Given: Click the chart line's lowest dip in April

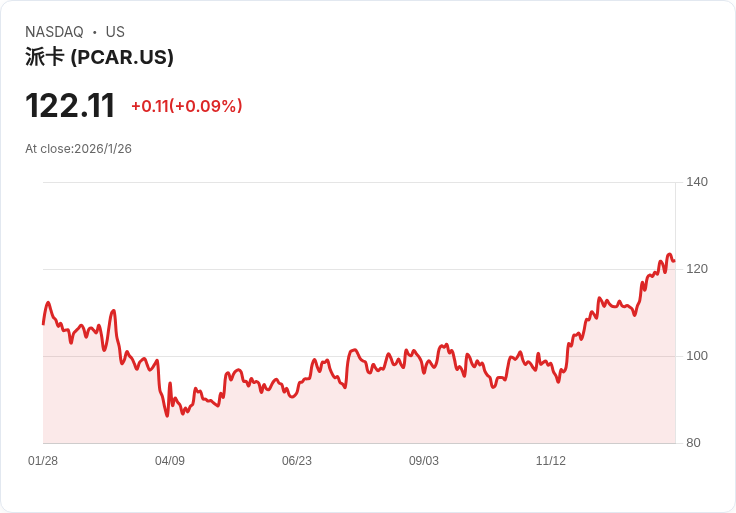Looking at the screenshot, I should [167, 415].
